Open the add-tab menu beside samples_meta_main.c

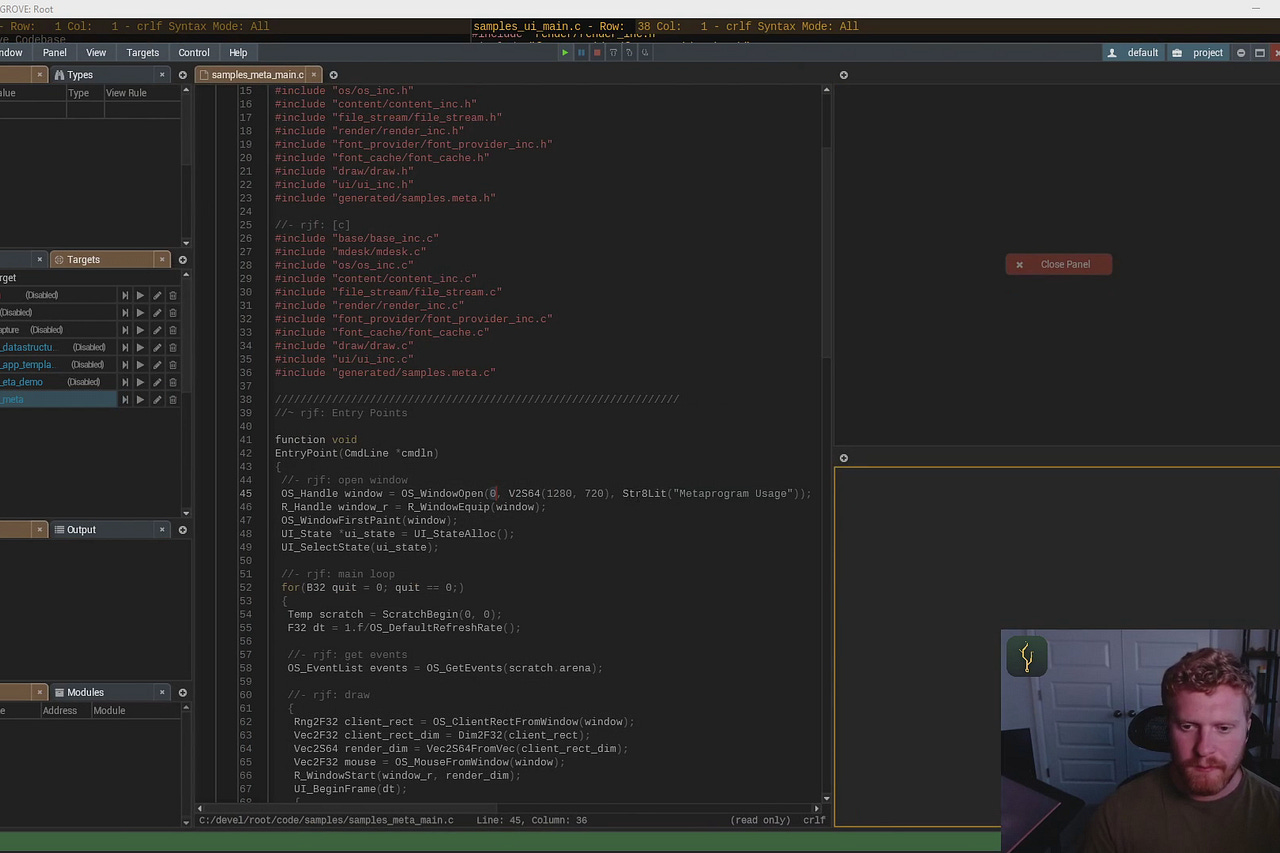(x=333, y=74)
